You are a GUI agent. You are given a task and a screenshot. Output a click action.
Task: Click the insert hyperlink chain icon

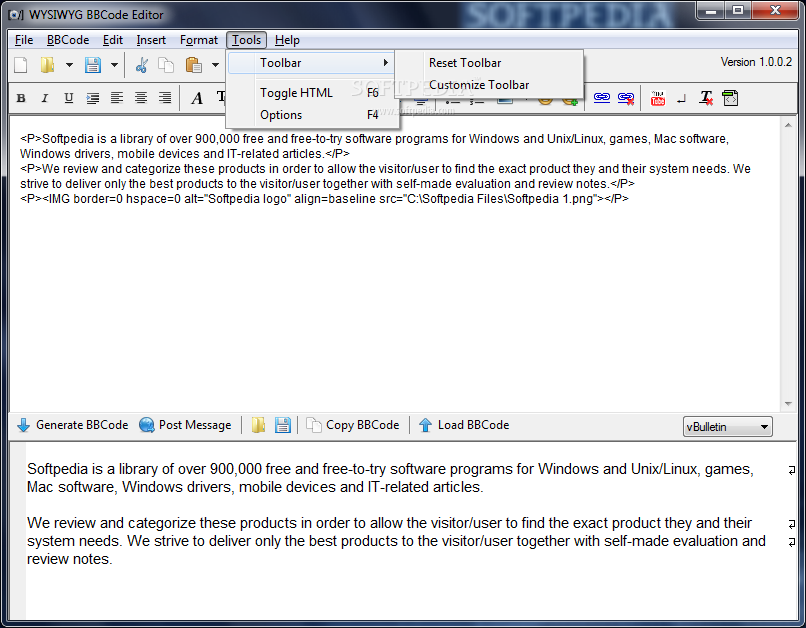point(601,98)
